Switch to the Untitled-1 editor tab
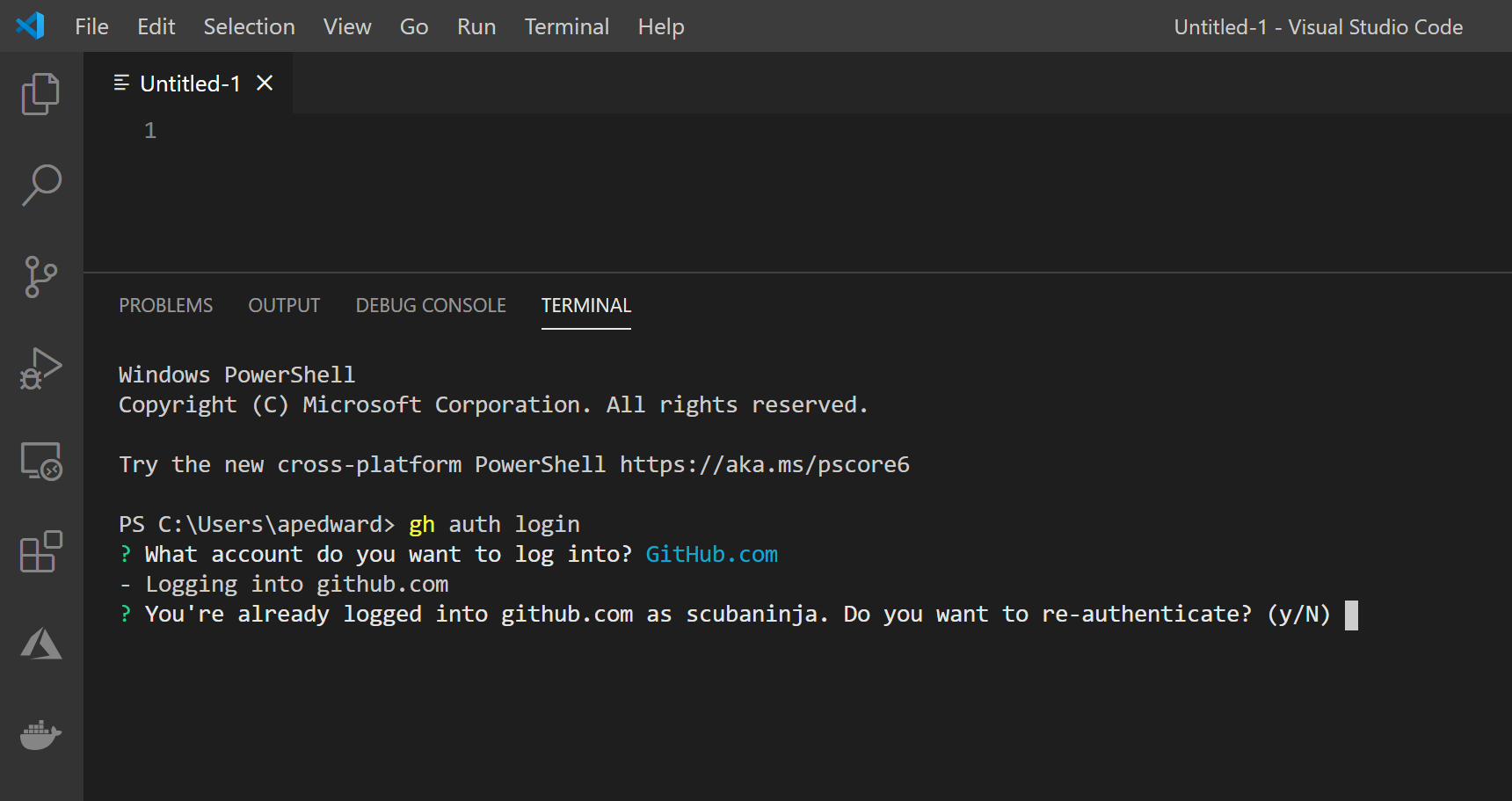This screenshot has width=1512, height=801. pos(189,83)
